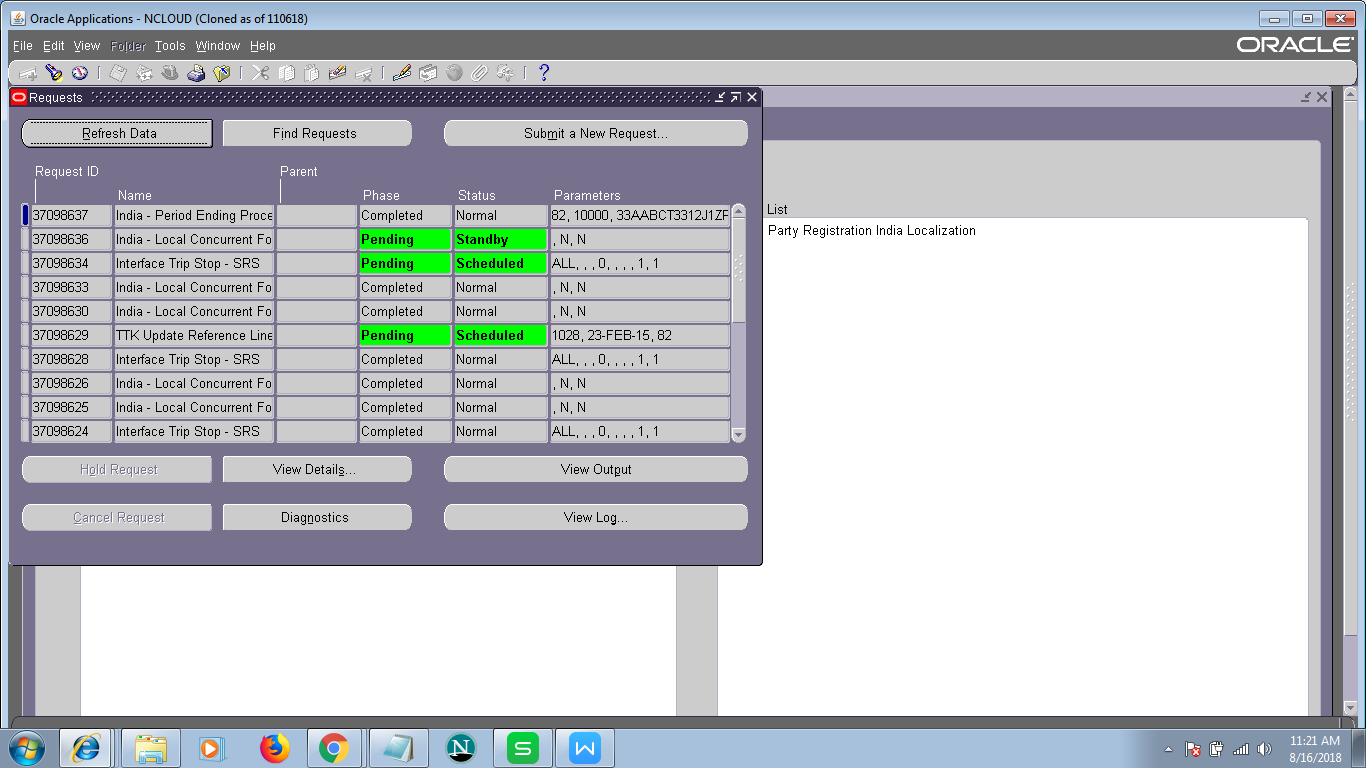Image resolution: width=1366 pixels, height=768 pixels.
Task: Click the Hold Request button
Action: (117, 469)
